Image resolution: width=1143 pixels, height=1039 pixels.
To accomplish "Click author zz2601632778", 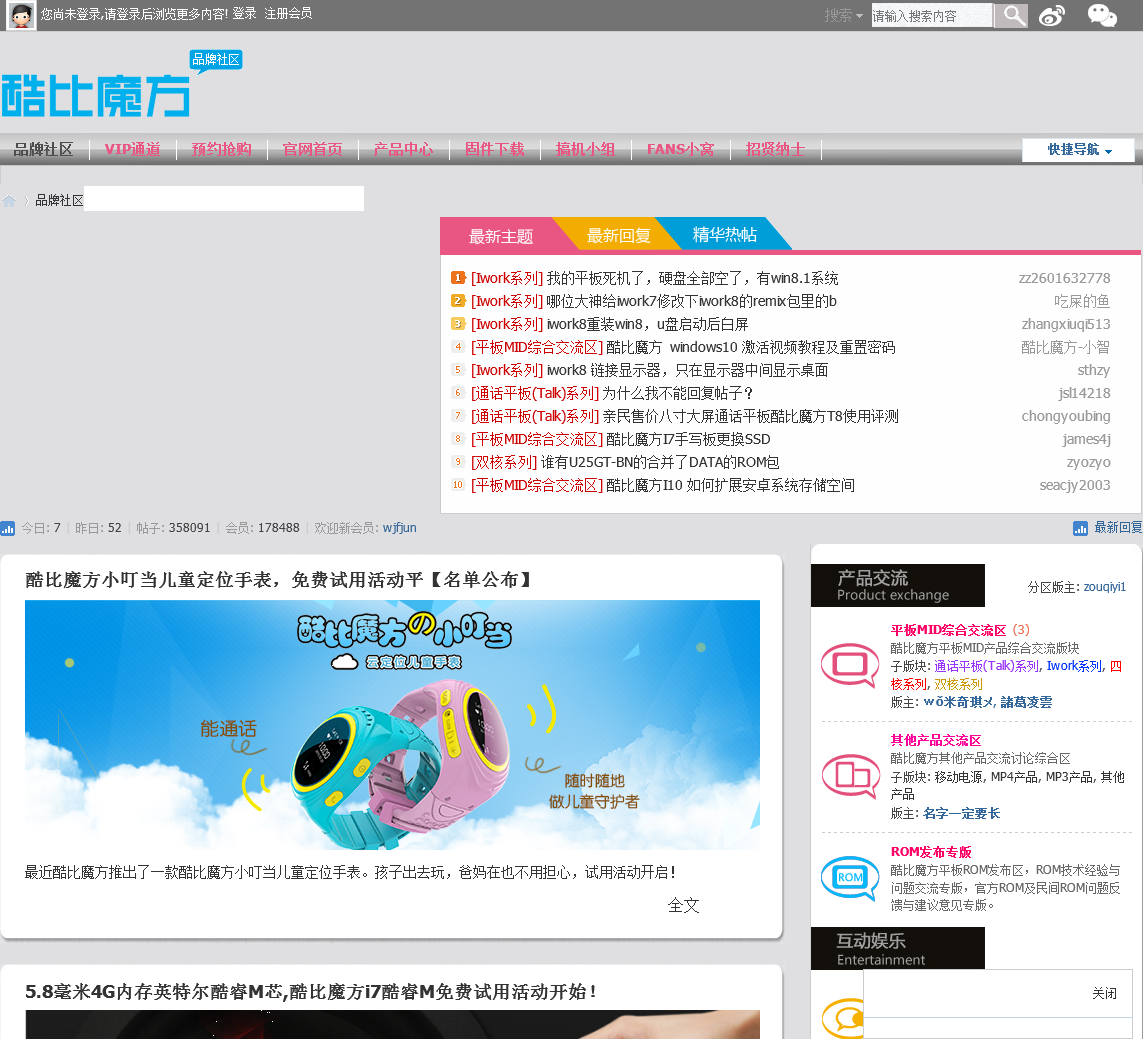I will pos(1064,279).
